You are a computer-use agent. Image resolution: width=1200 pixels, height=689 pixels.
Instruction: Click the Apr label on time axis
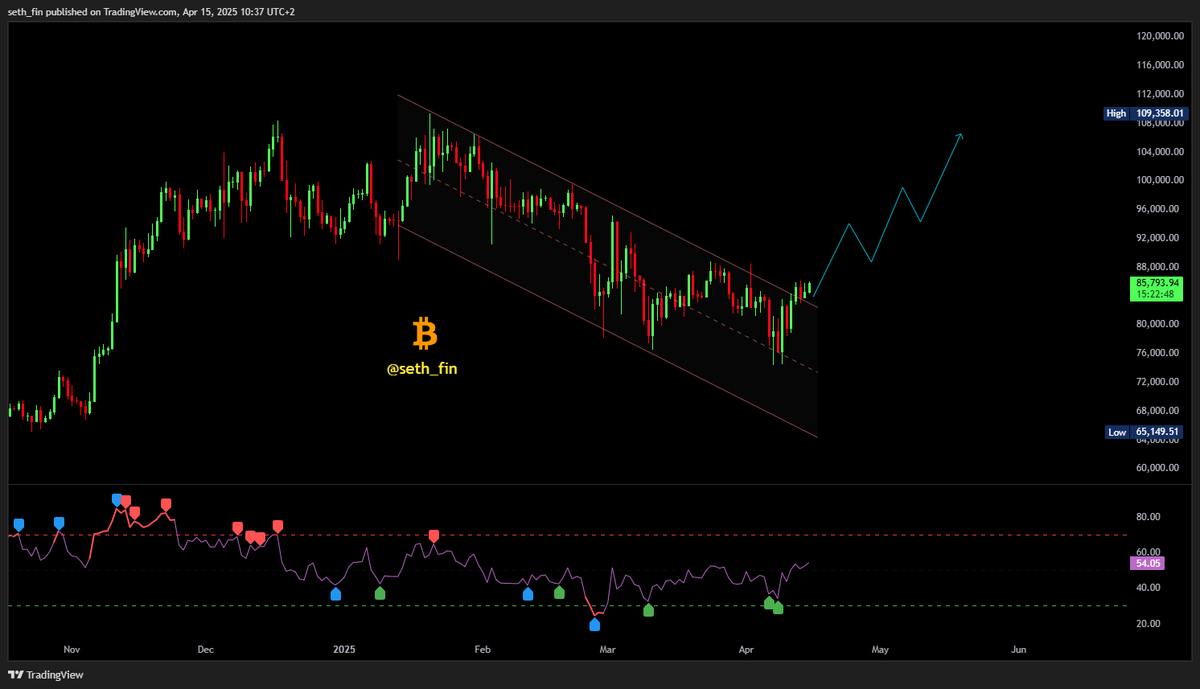[x=745, y=650]
